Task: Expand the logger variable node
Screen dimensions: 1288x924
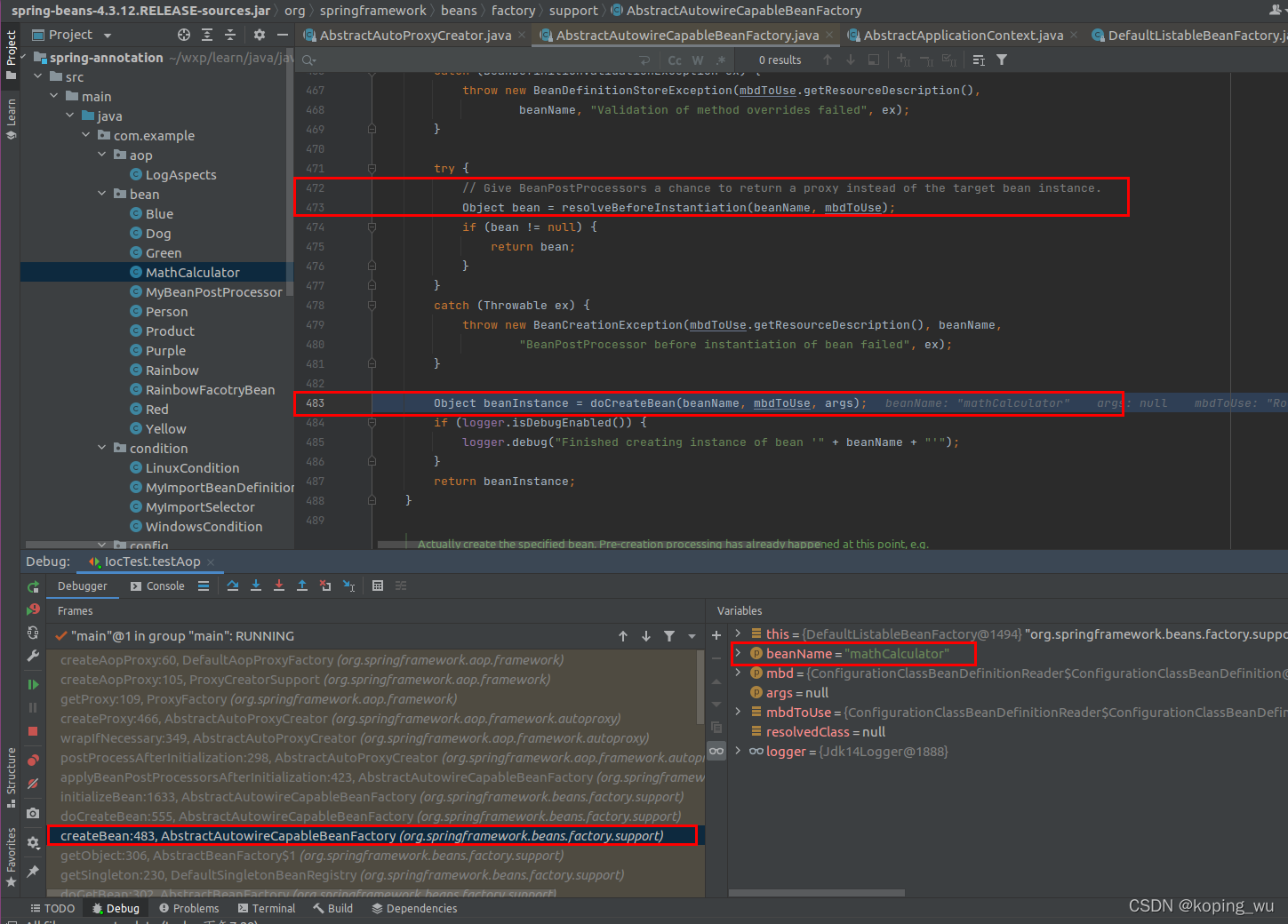Action: pyautogui.click(x=738, y=751)
